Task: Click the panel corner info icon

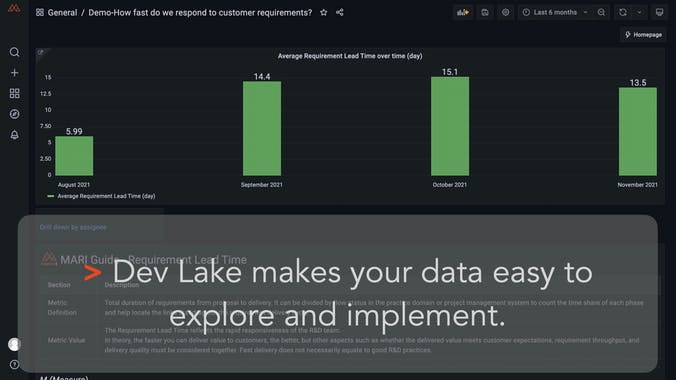Action: tap(41, 52)
